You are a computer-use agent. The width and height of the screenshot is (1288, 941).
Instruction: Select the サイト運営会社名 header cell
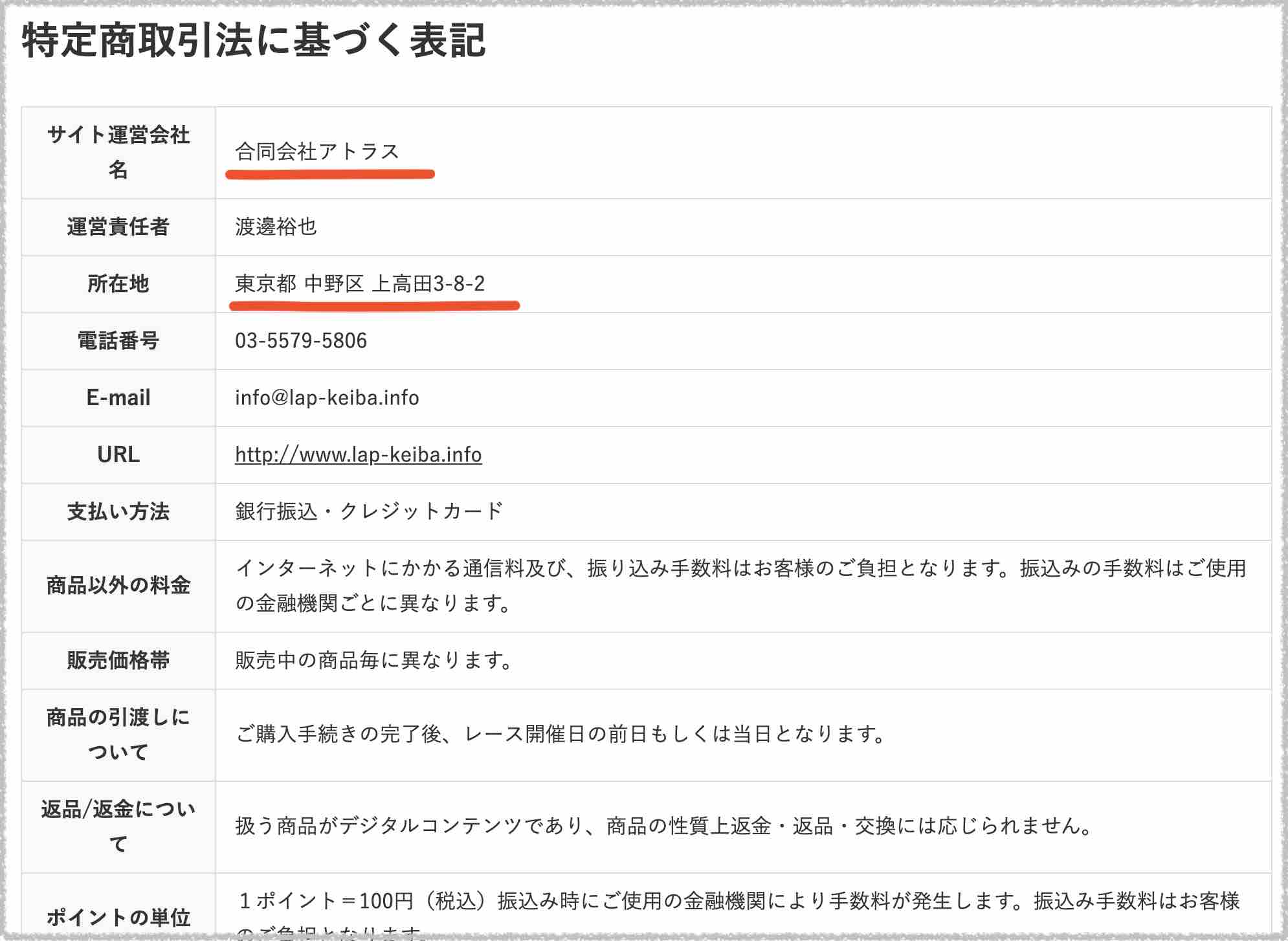click(118, 150)
